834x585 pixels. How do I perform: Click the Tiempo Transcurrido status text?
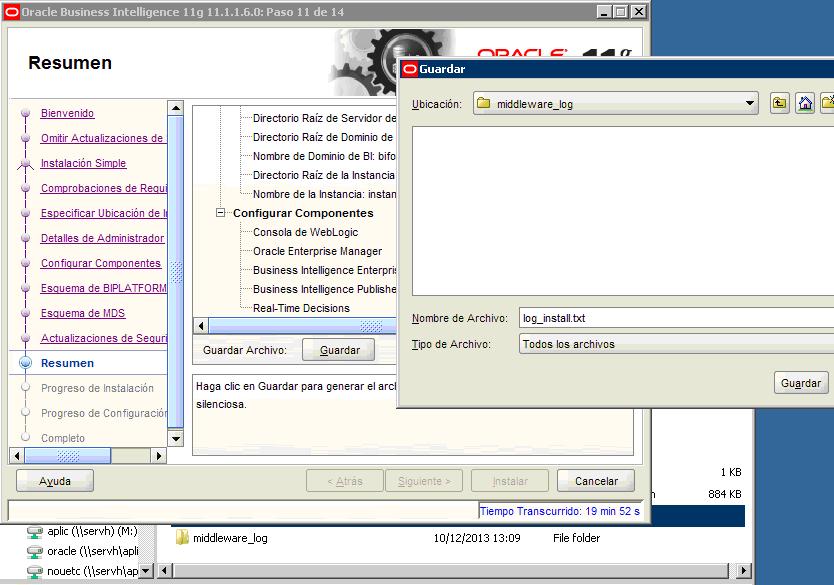pyautogui.click(x=560, y=511)
